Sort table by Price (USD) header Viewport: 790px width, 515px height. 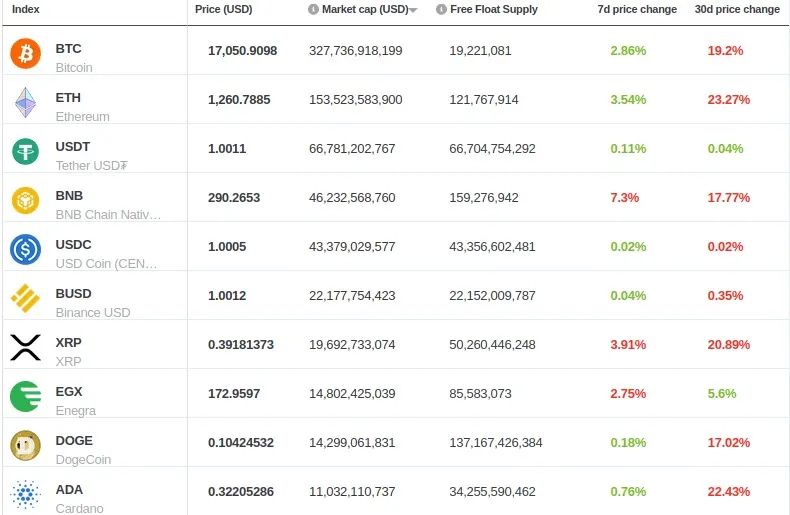tap(222, 9)
